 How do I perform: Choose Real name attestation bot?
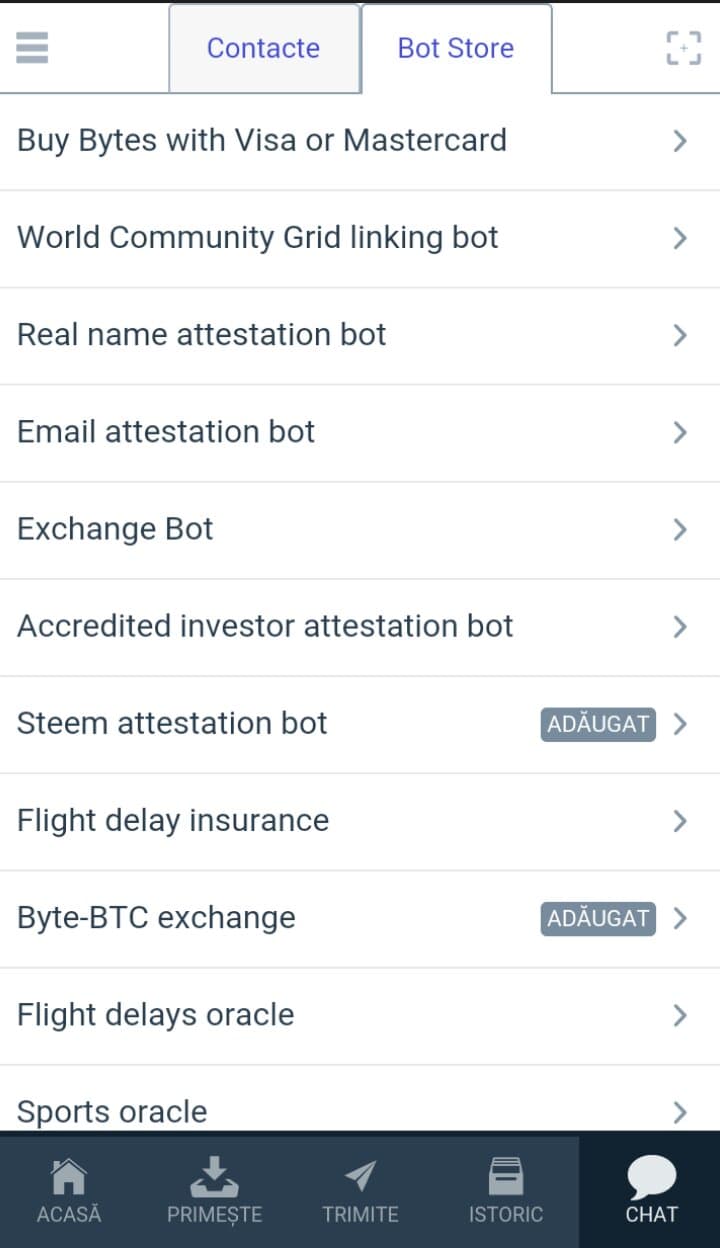coord(202,335)
